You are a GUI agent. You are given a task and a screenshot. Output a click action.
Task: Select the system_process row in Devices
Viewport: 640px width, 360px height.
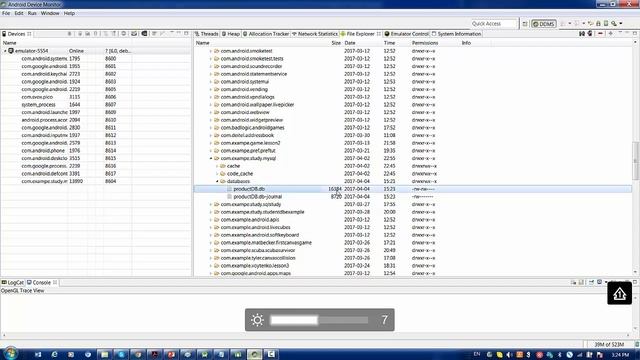tap(96, 105)
